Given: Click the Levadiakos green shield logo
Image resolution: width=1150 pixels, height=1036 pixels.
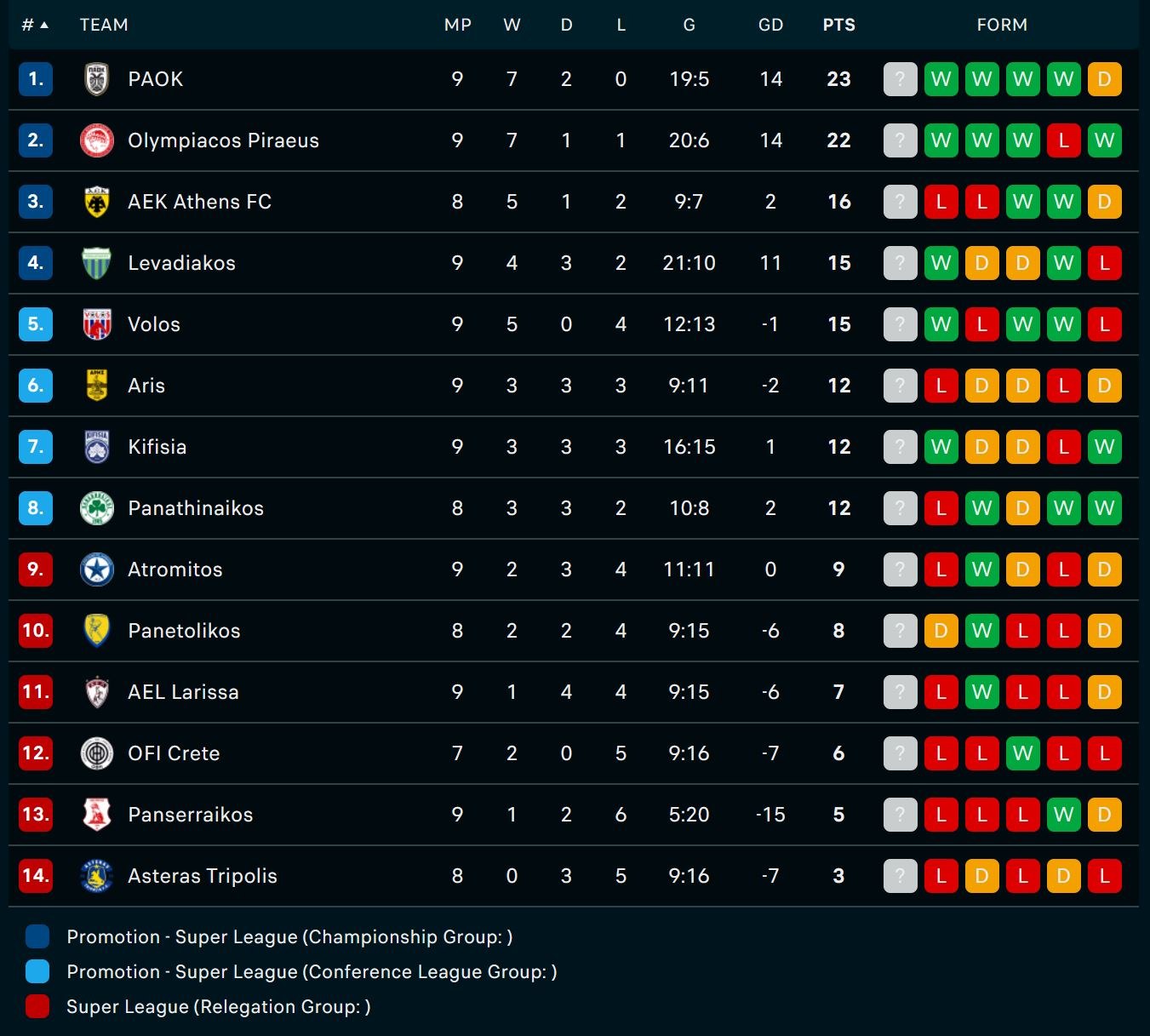Looking at the screenshot, I should coord(97,263).
